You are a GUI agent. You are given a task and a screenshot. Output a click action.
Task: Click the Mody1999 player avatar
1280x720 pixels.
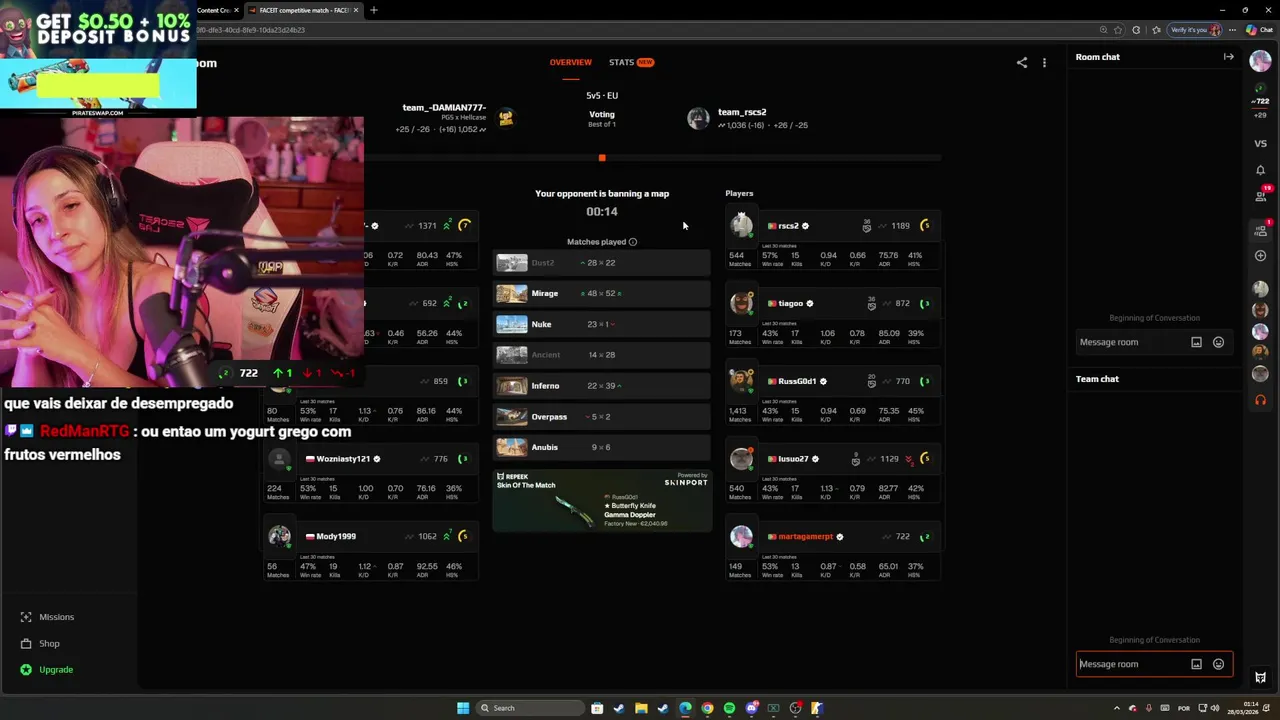(x=279, y=537)
